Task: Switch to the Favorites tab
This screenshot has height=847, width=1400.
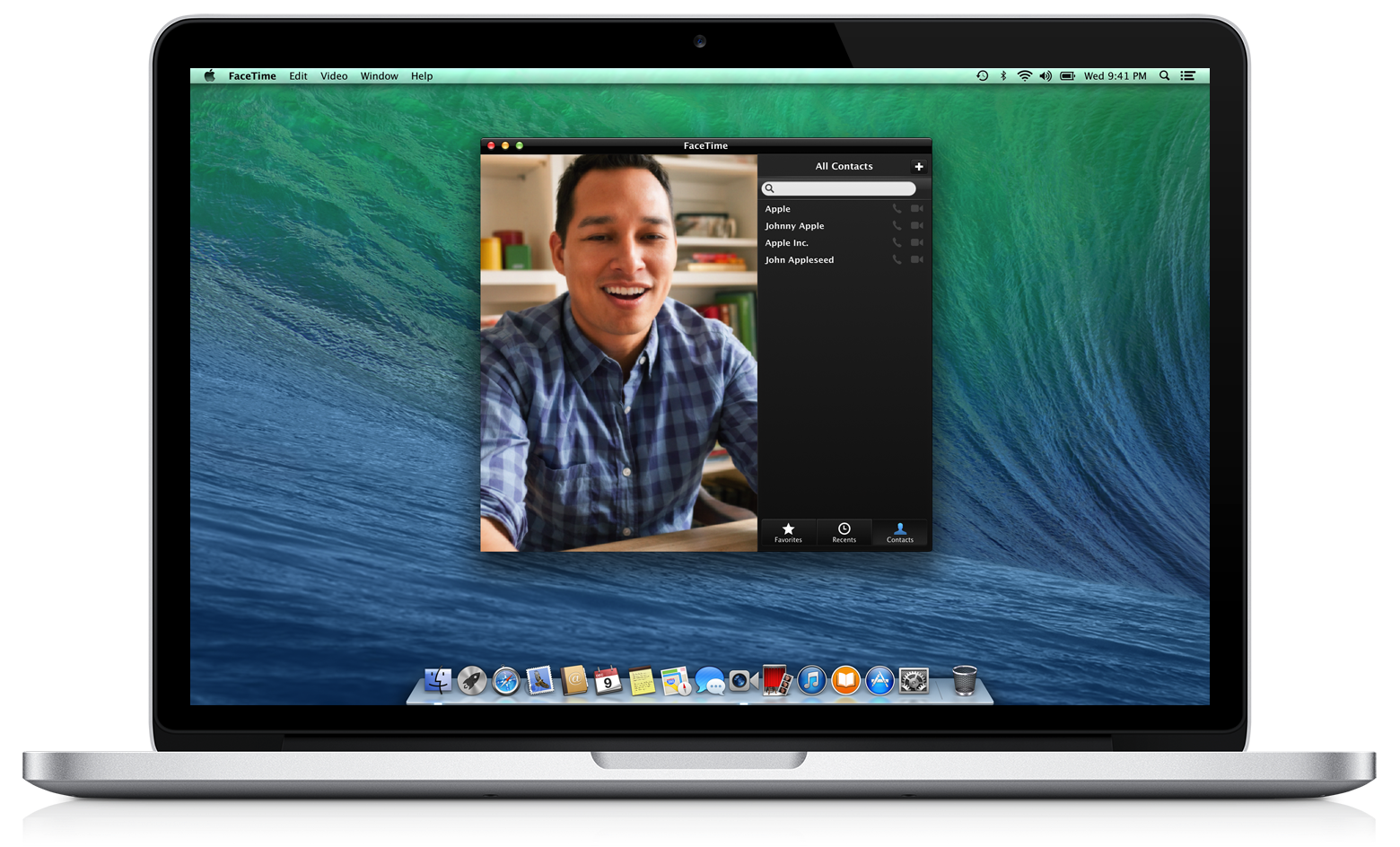Action: pyautogui.click(x=788, y=533)
